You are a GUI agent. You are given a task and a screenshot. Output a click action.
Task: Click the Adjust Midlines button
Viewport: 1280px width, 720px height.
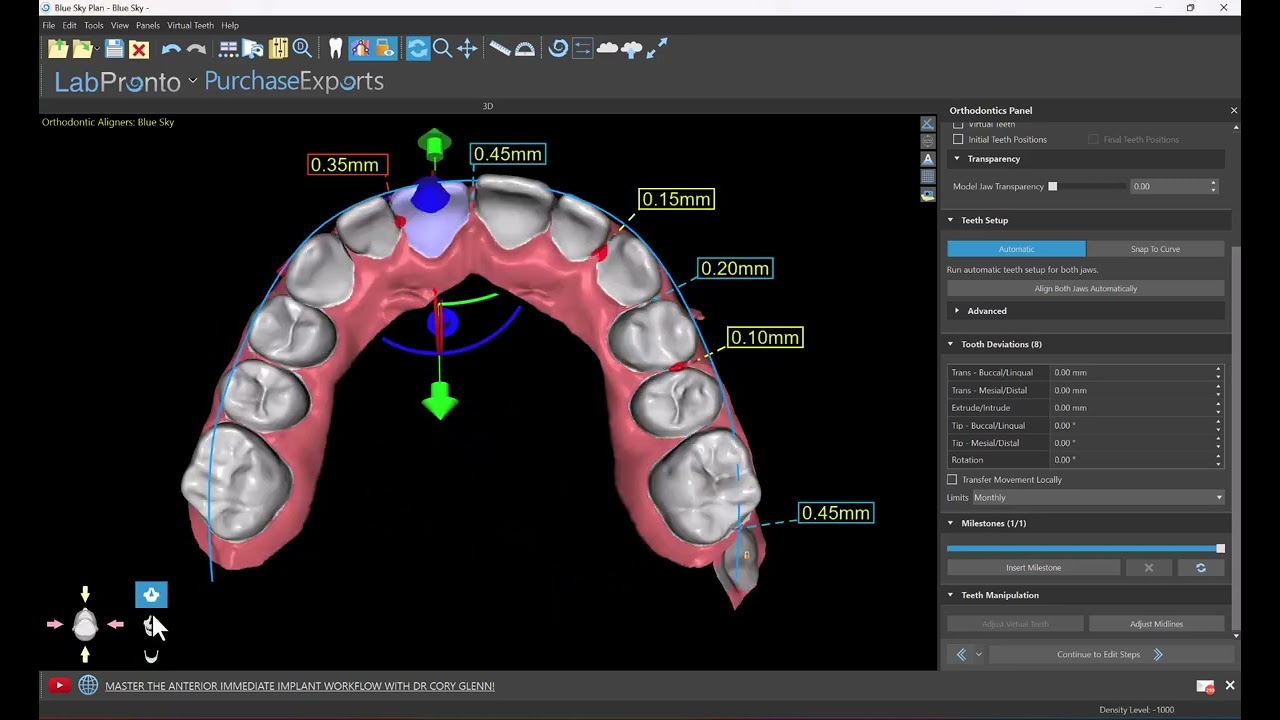pos(1156,624)
